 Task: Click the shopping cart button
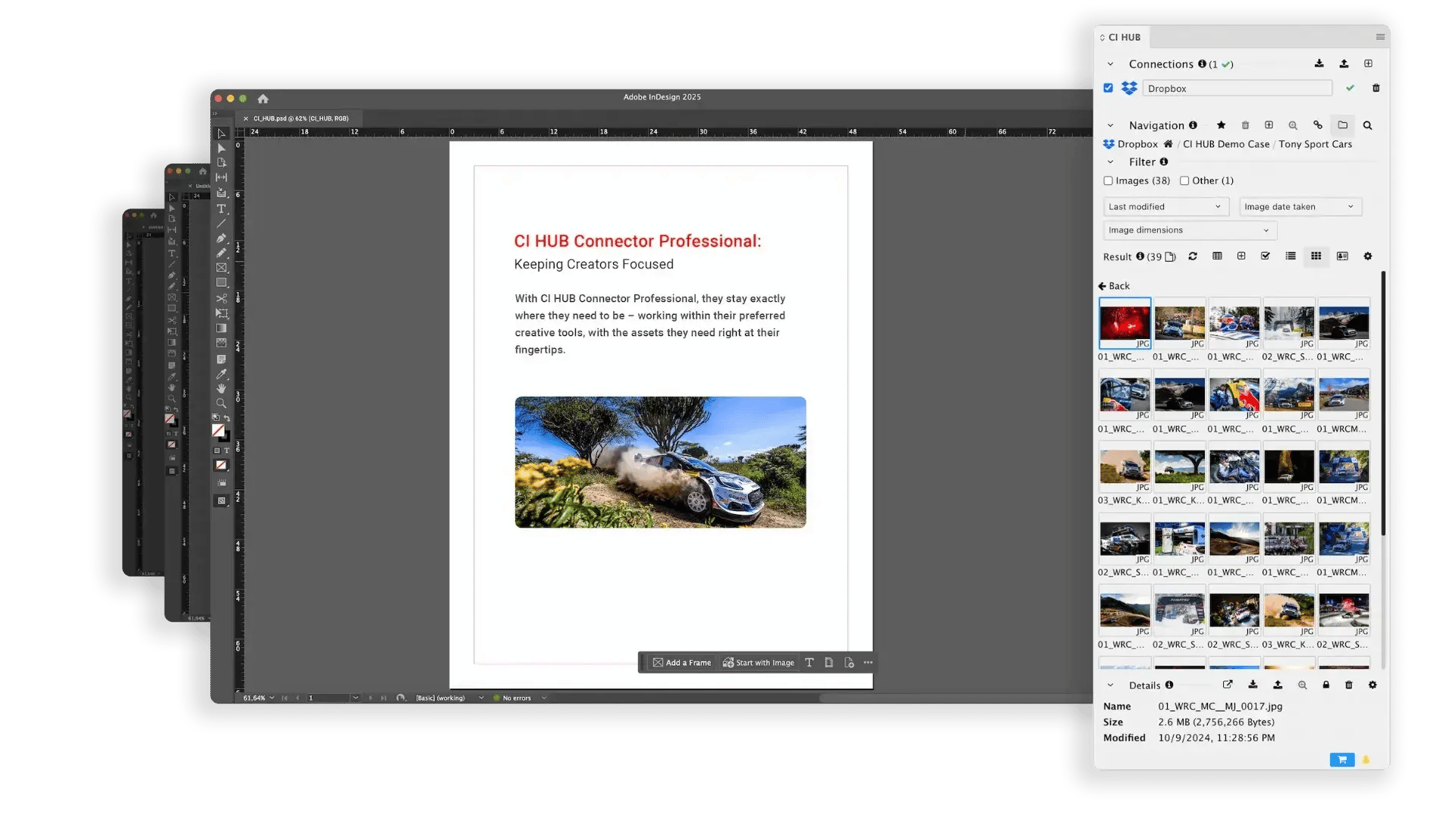point(1342,760)
